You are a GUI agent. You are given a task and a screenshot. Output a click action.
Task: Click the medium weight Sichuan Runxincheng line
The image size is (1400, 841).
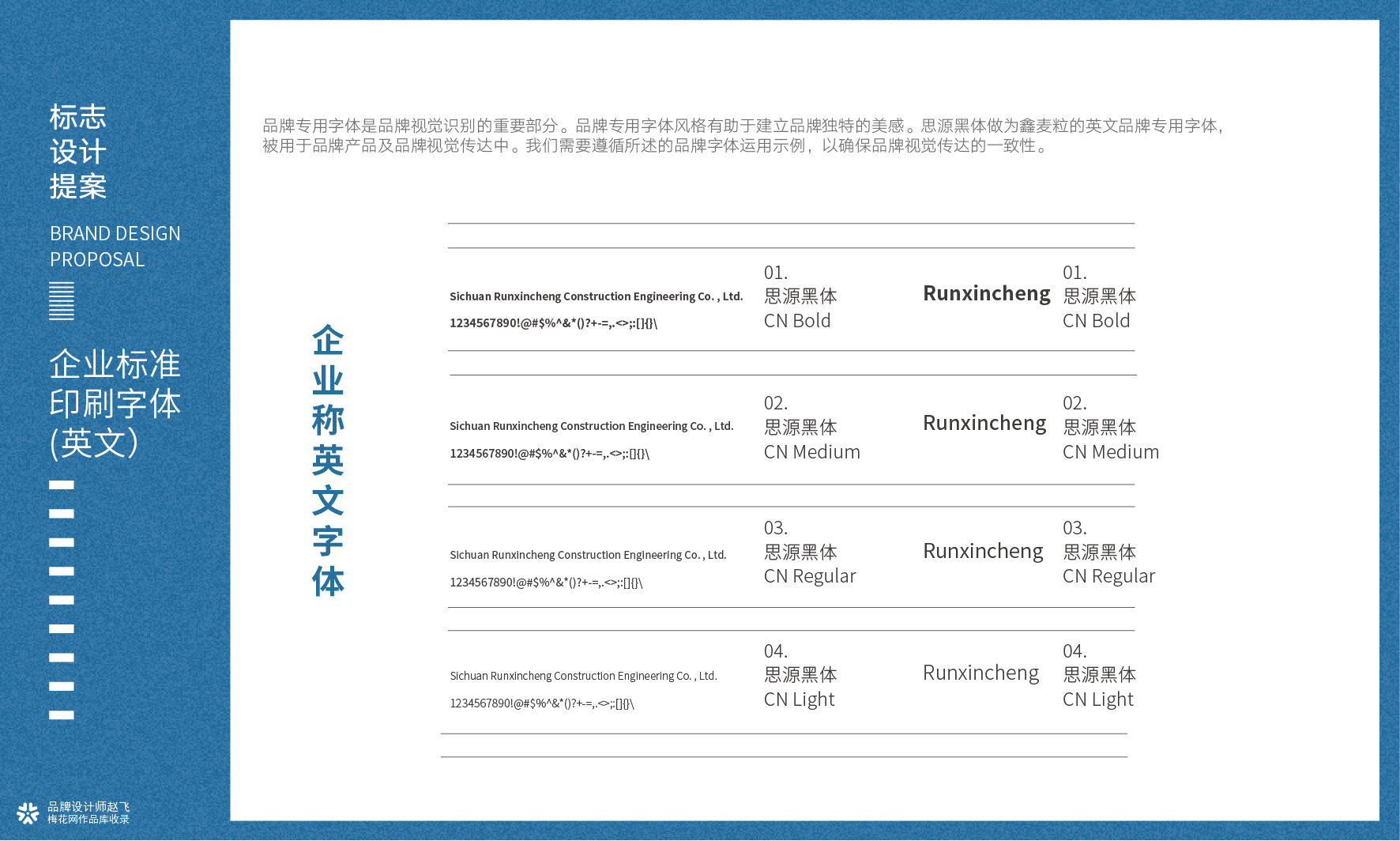coord(592,426)
